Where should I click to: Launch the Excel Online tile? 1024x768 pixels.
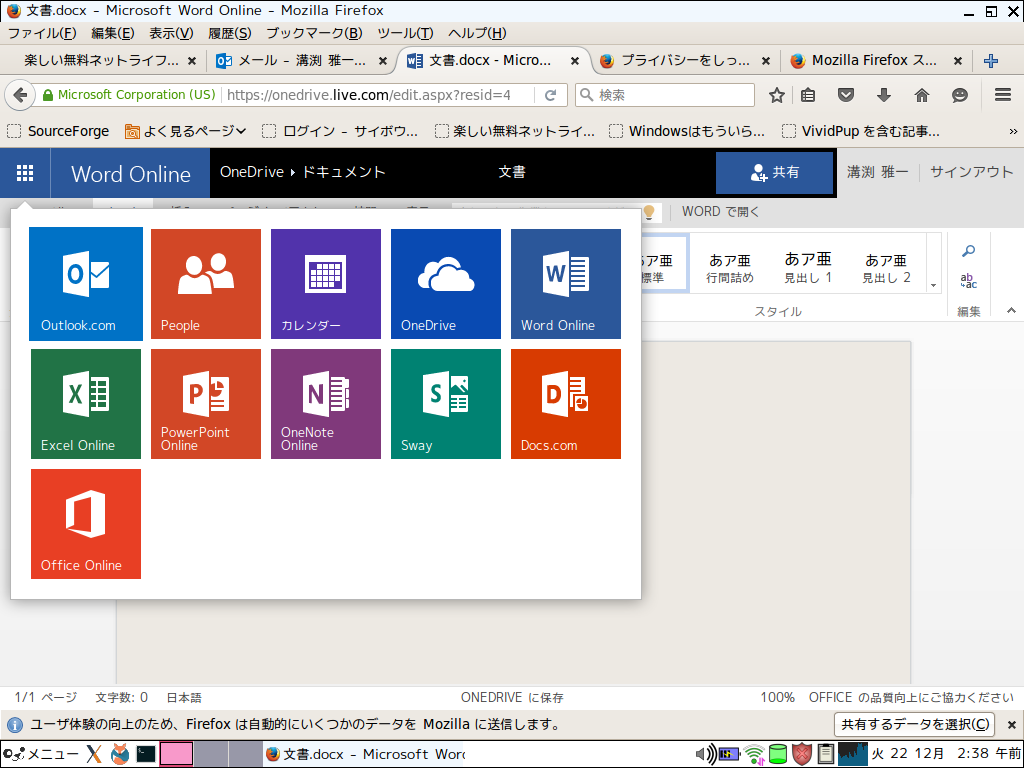[86, 404]
